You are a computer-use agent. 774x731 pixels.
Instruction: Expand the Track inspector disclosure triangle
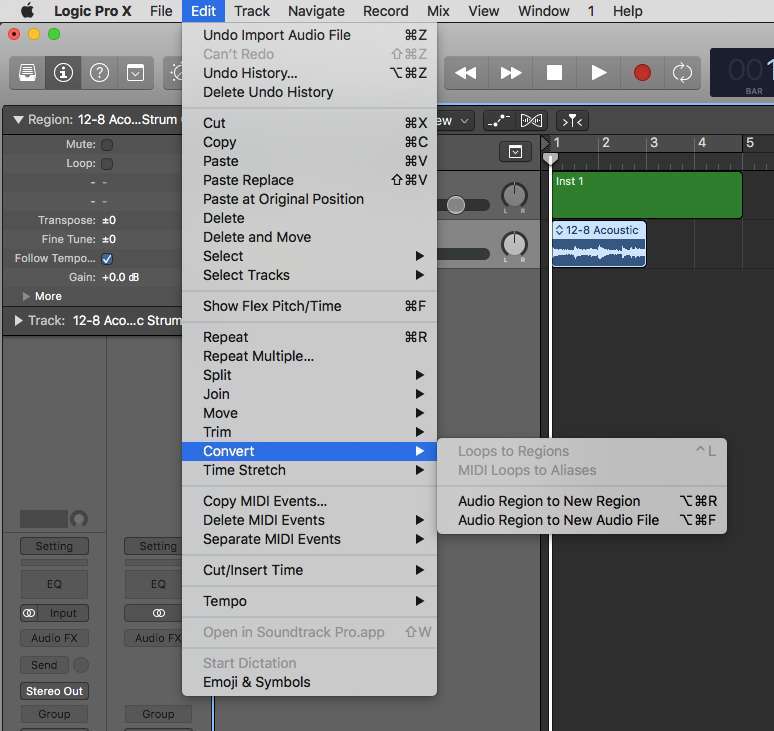[17, 321]
